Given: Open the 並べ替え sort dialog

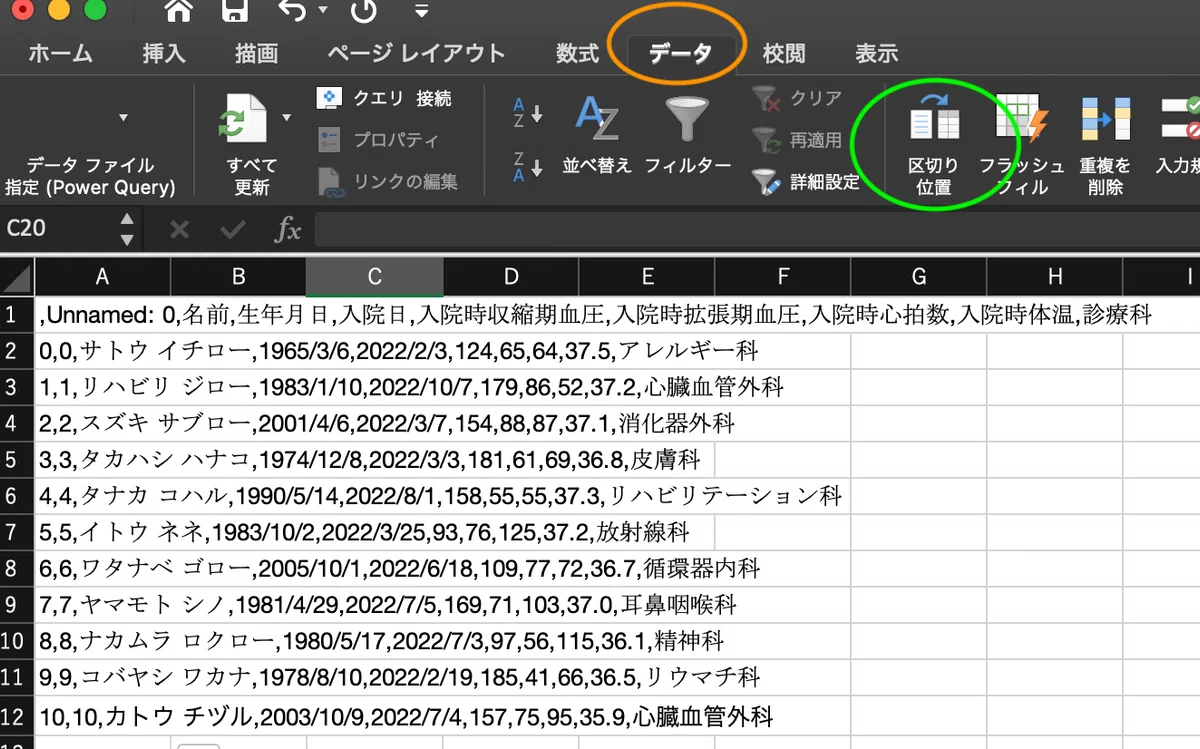Looking at the screenshot, I should [x=597, y=135].
